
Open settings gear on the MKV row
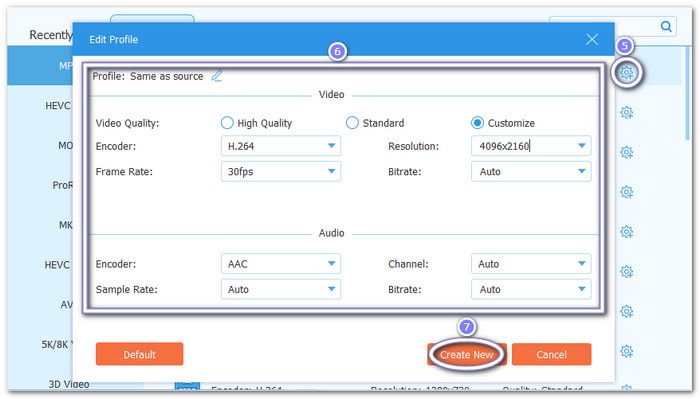pos(627,232)
